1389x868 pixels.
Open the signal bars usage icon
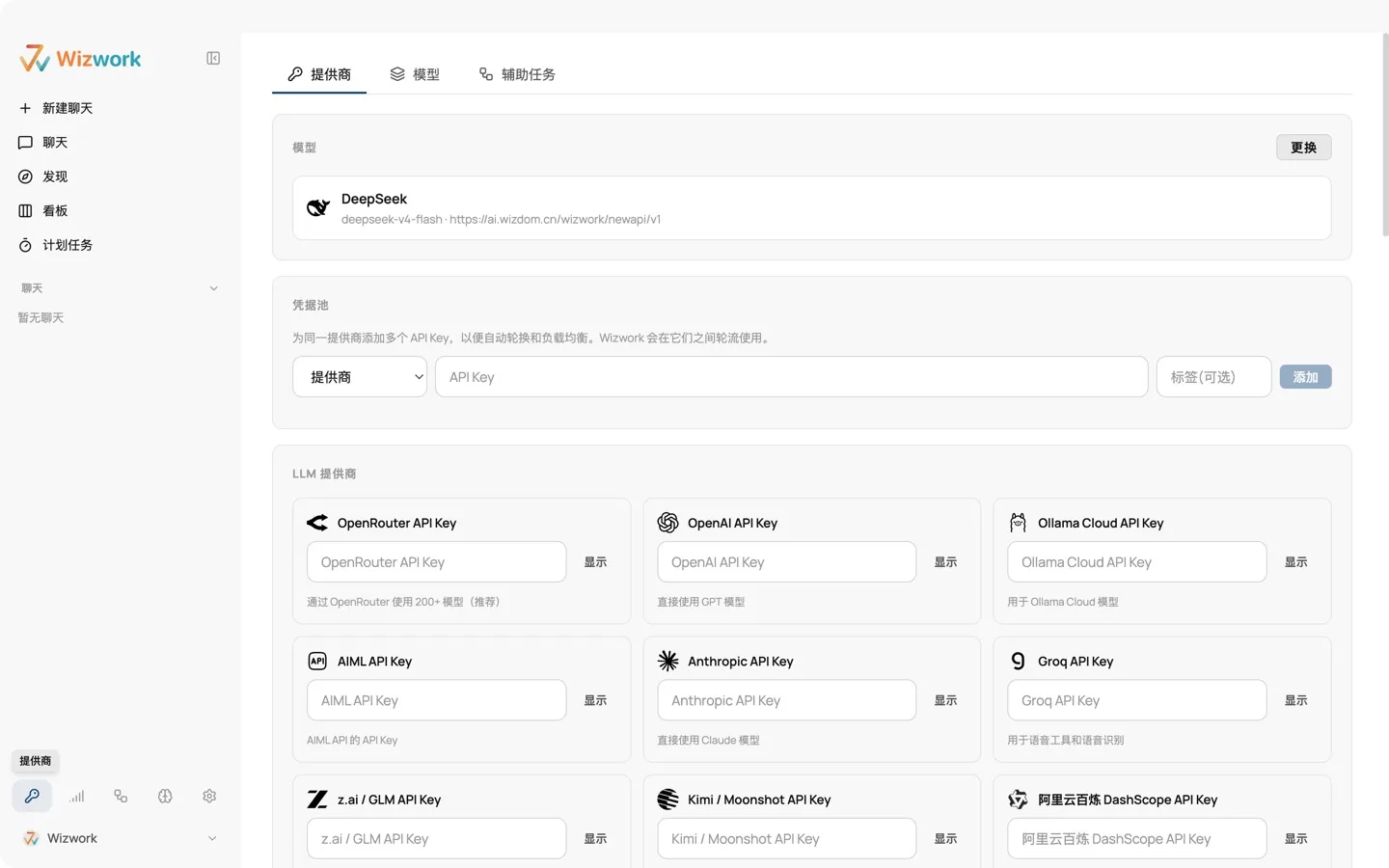(x=77, y=796)
